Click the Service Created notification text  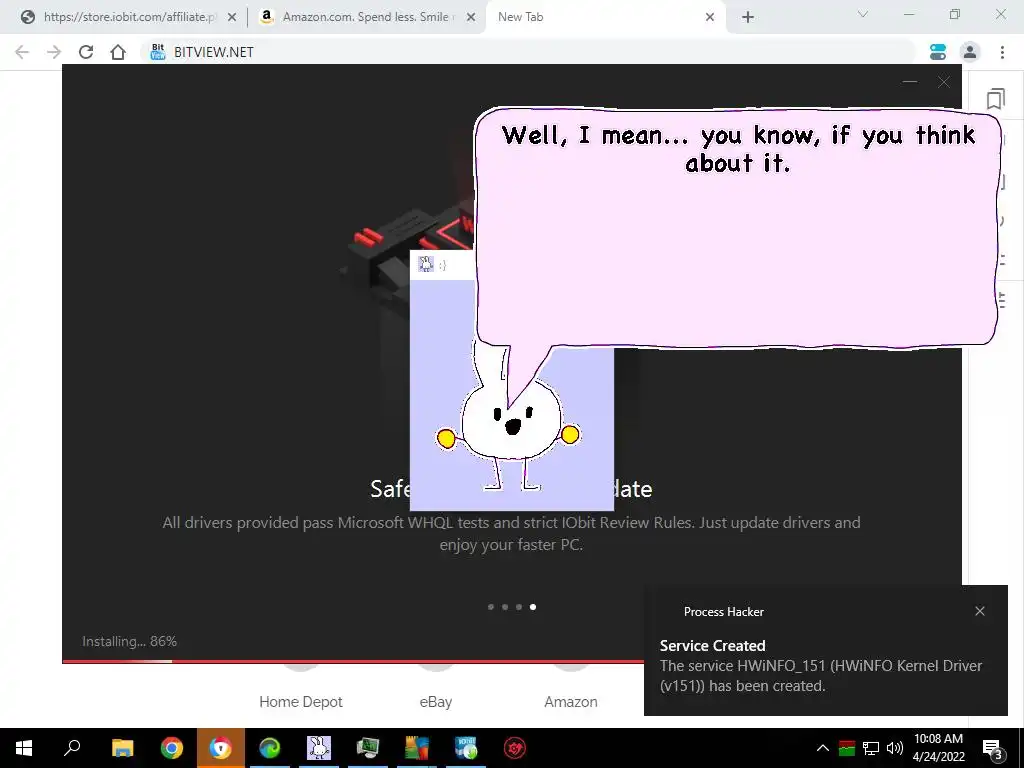coord(712,646)
